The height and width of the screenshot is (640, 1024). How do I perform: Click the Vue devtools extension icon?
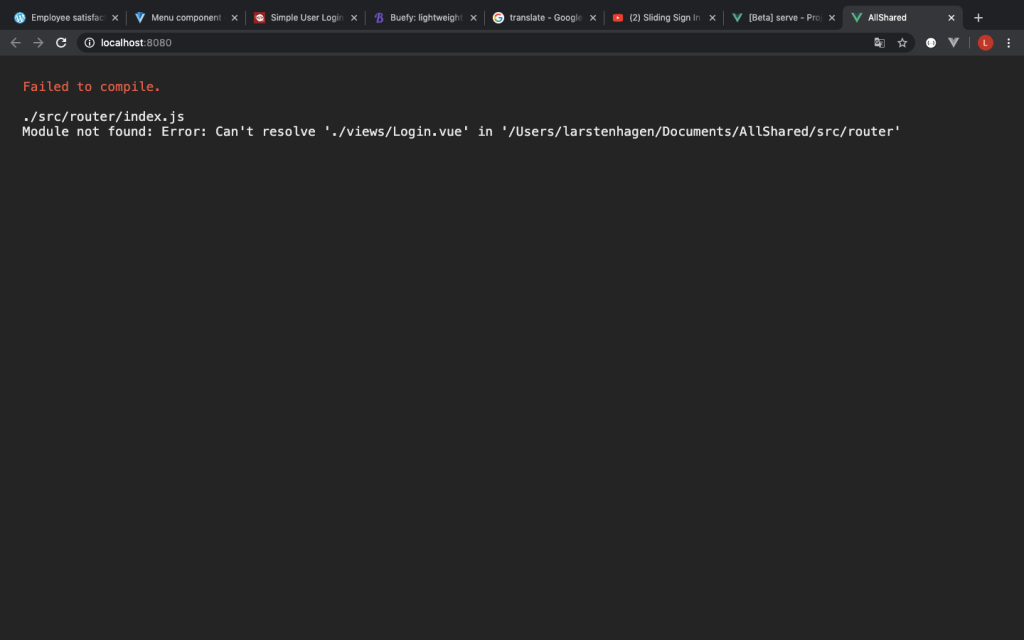pyautogui.click(x=954, y=43)
